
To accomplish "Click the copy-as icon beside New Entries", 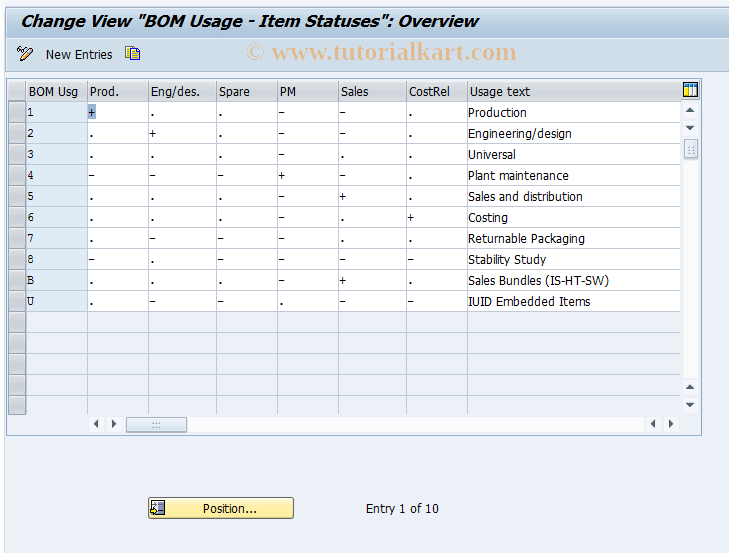I will click(x=133, y=53).
